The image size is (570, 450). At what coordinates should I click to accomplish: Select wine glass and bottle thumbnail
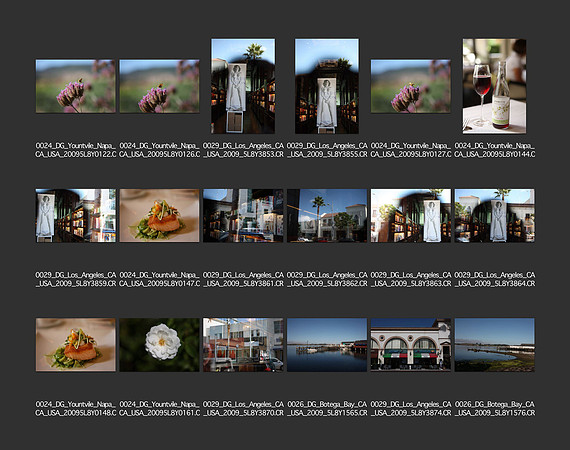(x=494, y=86)
